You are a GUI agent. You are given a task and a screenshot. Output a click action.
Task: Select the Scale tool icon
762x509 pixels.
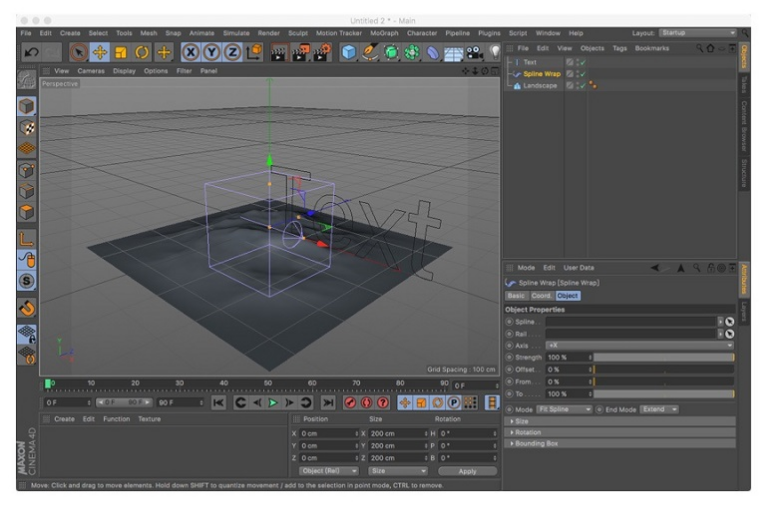(x=120, y=53)
